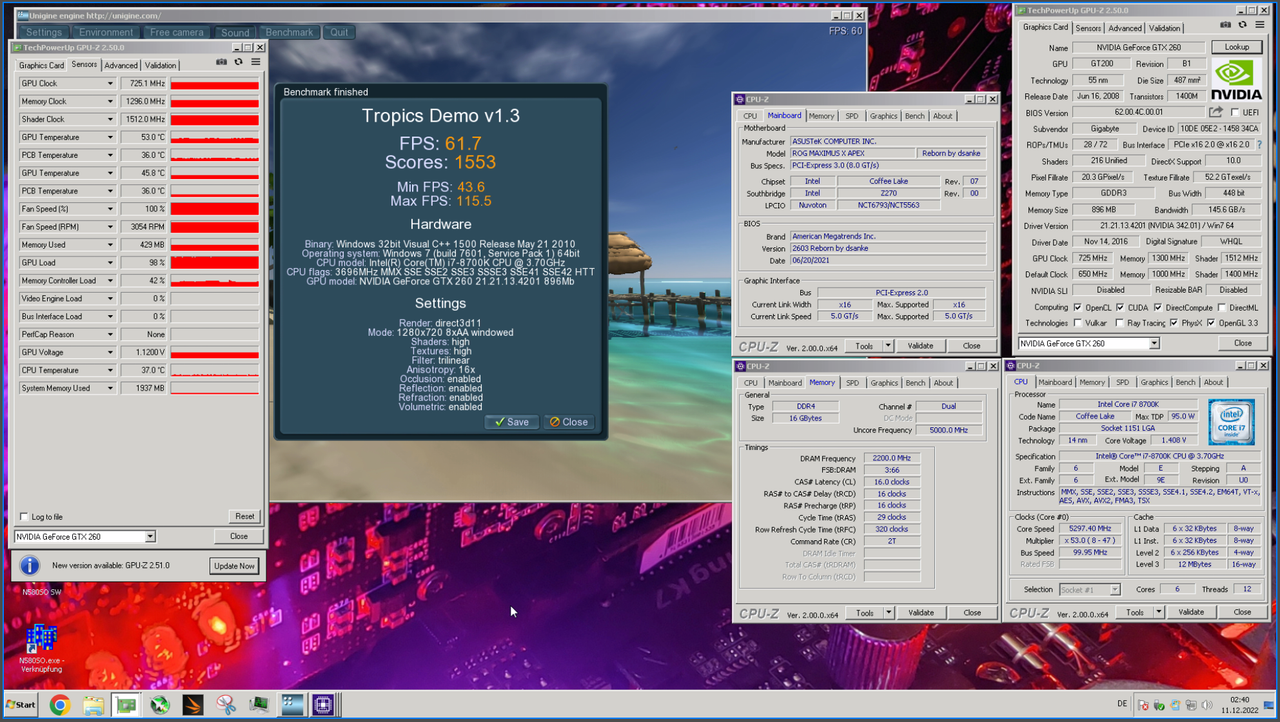
Task: Click the Benchmark menu in Unigine engine window
Action: [x=289, y=32]
